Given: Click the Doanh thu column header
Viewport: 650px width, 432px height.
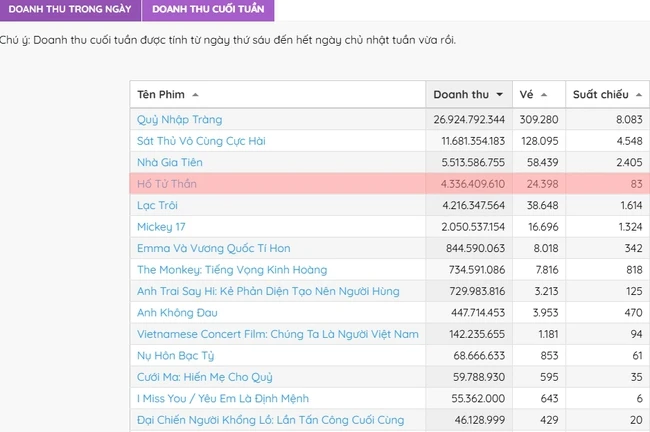Looking at the screenshot, I should pos(469,95).
